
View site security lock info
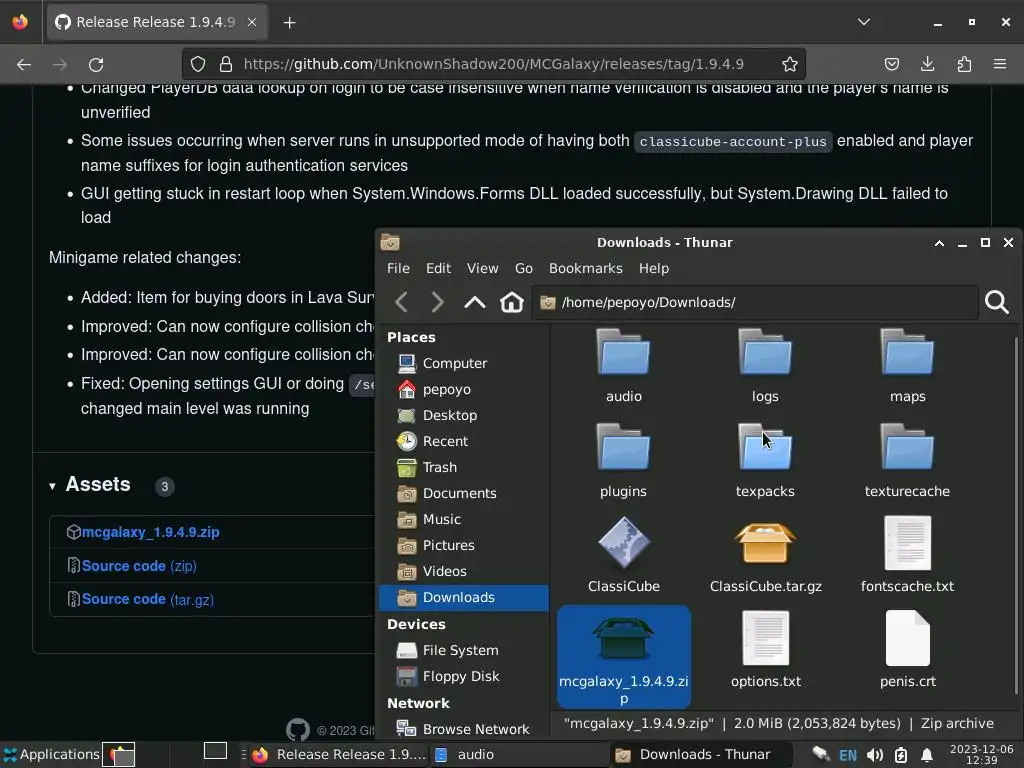[x=226, y=64]
